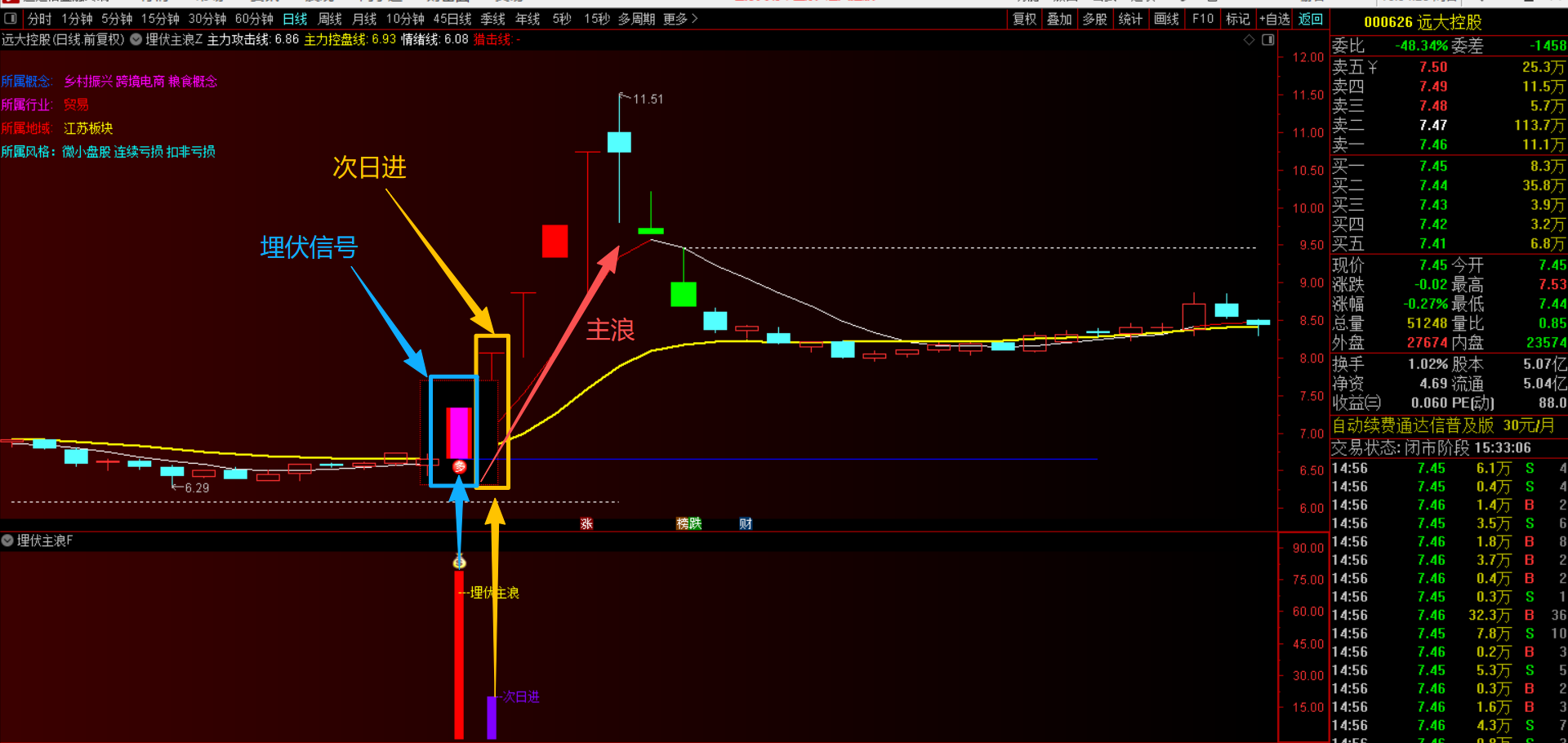The width and height of the screenshot is (1568, 743).
Task: Switch to the 15秒 period
Action: coord(597,19)
